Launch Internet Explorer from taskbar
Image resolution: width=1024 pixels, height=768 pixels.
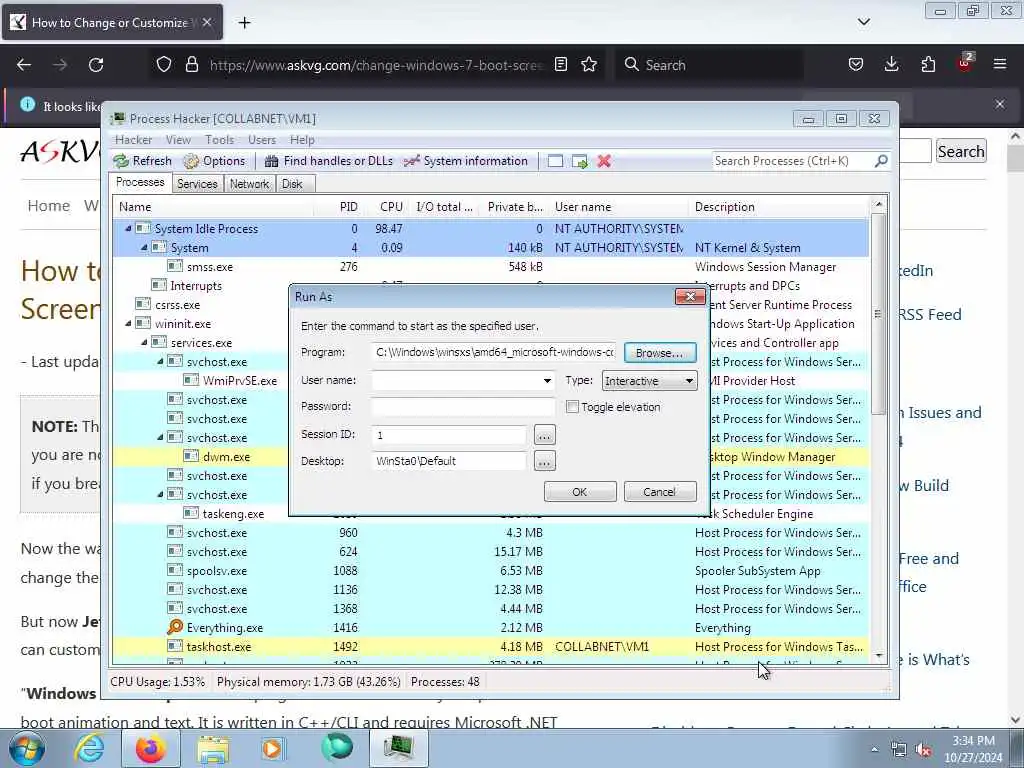(x=89, y=748)
